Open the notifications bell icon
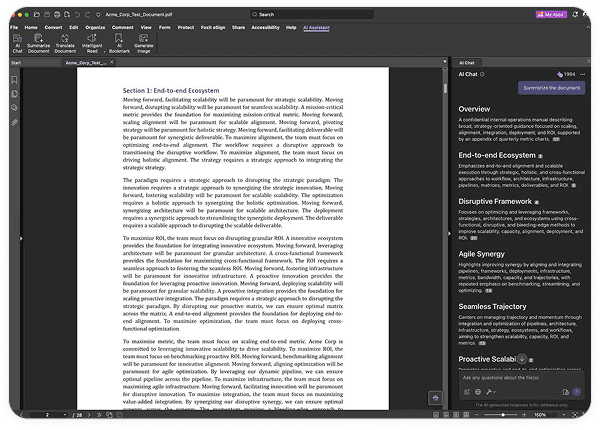 pyautogui.click(x=575, y=15)
